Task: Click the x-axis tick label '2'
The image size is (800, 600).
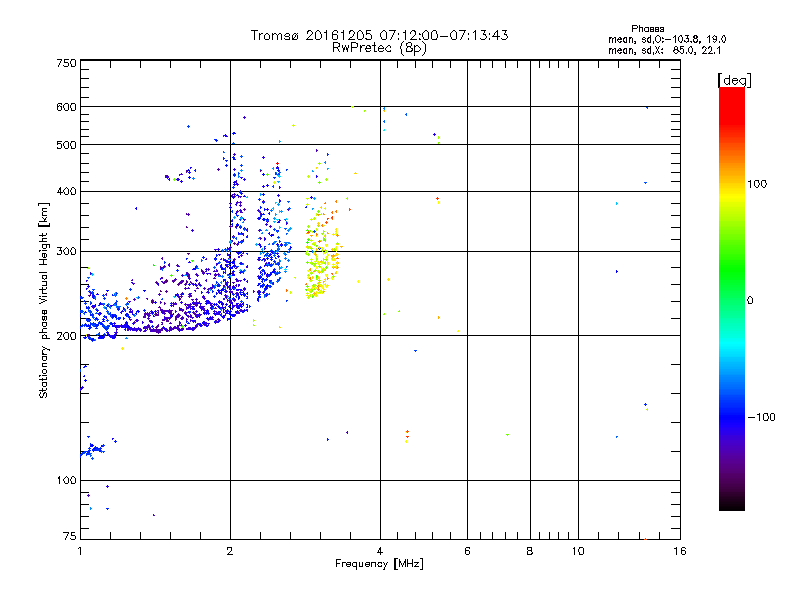Action: [230, 551]
